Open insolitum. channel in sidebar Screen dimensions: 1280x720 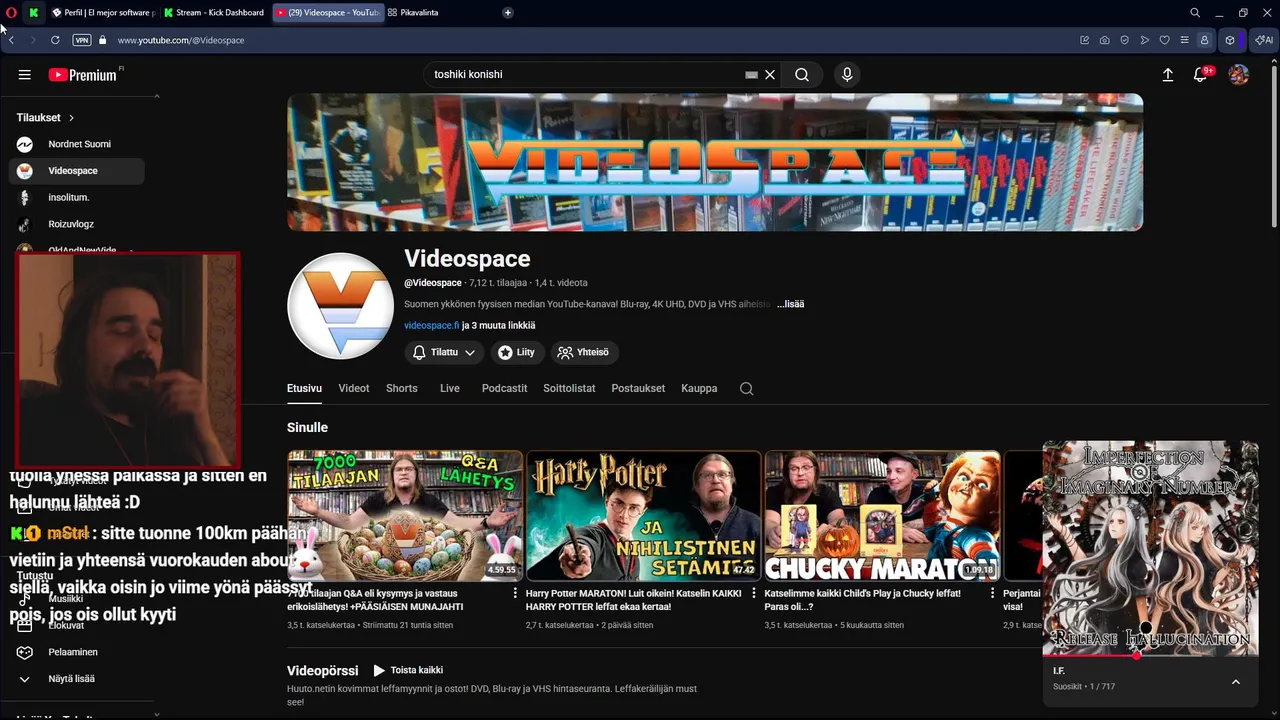pyautogui.click(x=77, y=198)
